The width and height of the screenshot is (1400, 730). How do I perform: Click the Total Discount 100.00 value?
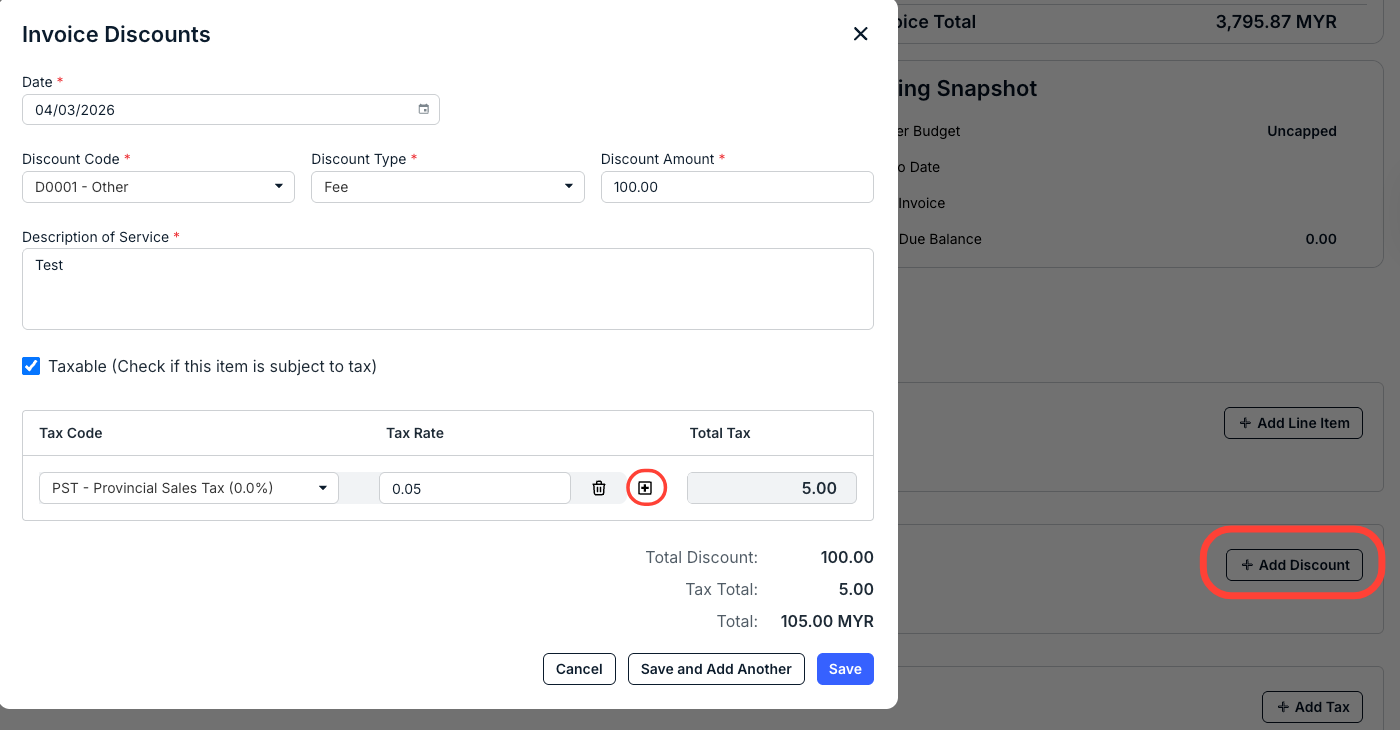pos(847,557)
